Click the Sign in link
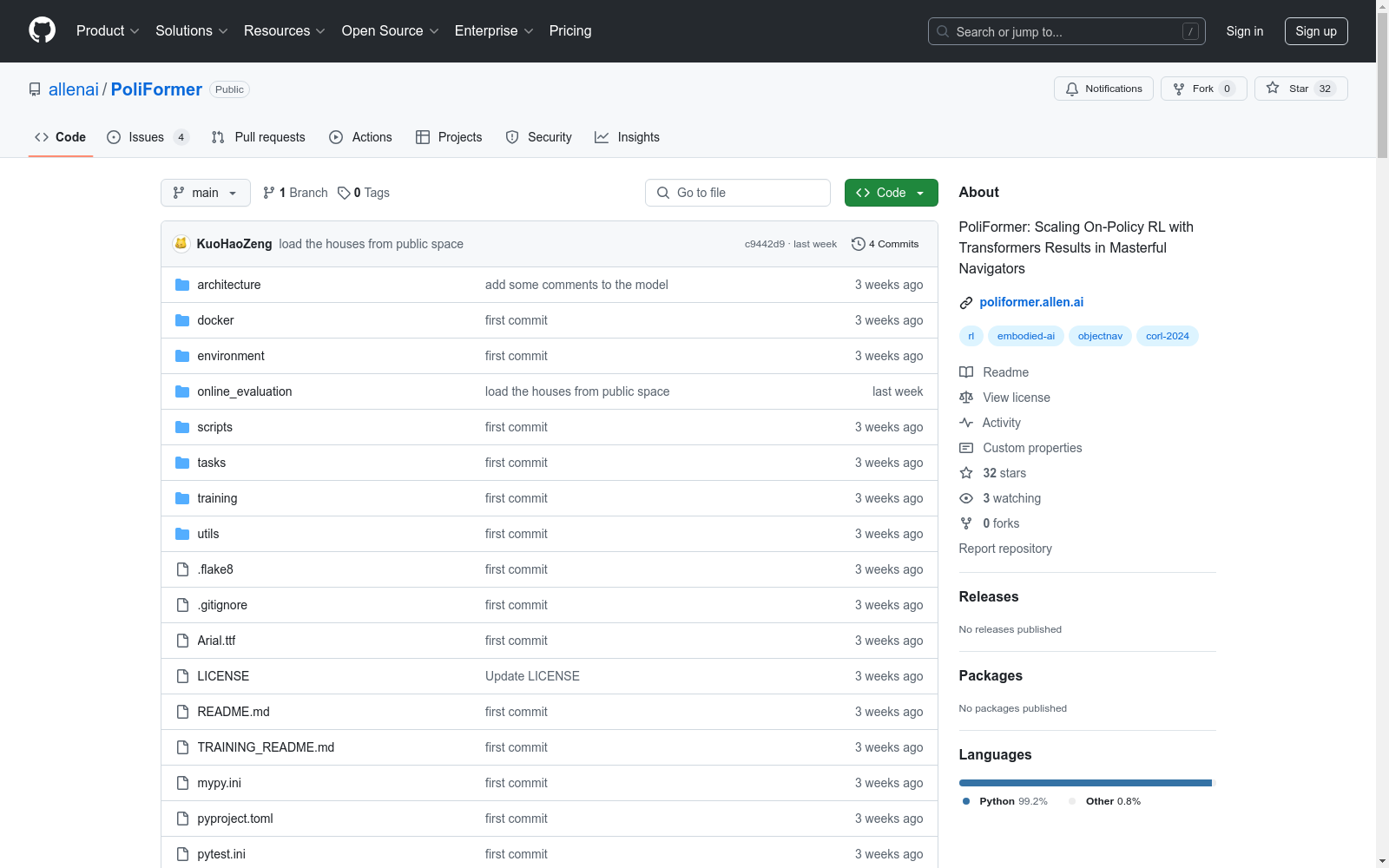The height and width of the screenshot is (868, 1389). 1245,31
